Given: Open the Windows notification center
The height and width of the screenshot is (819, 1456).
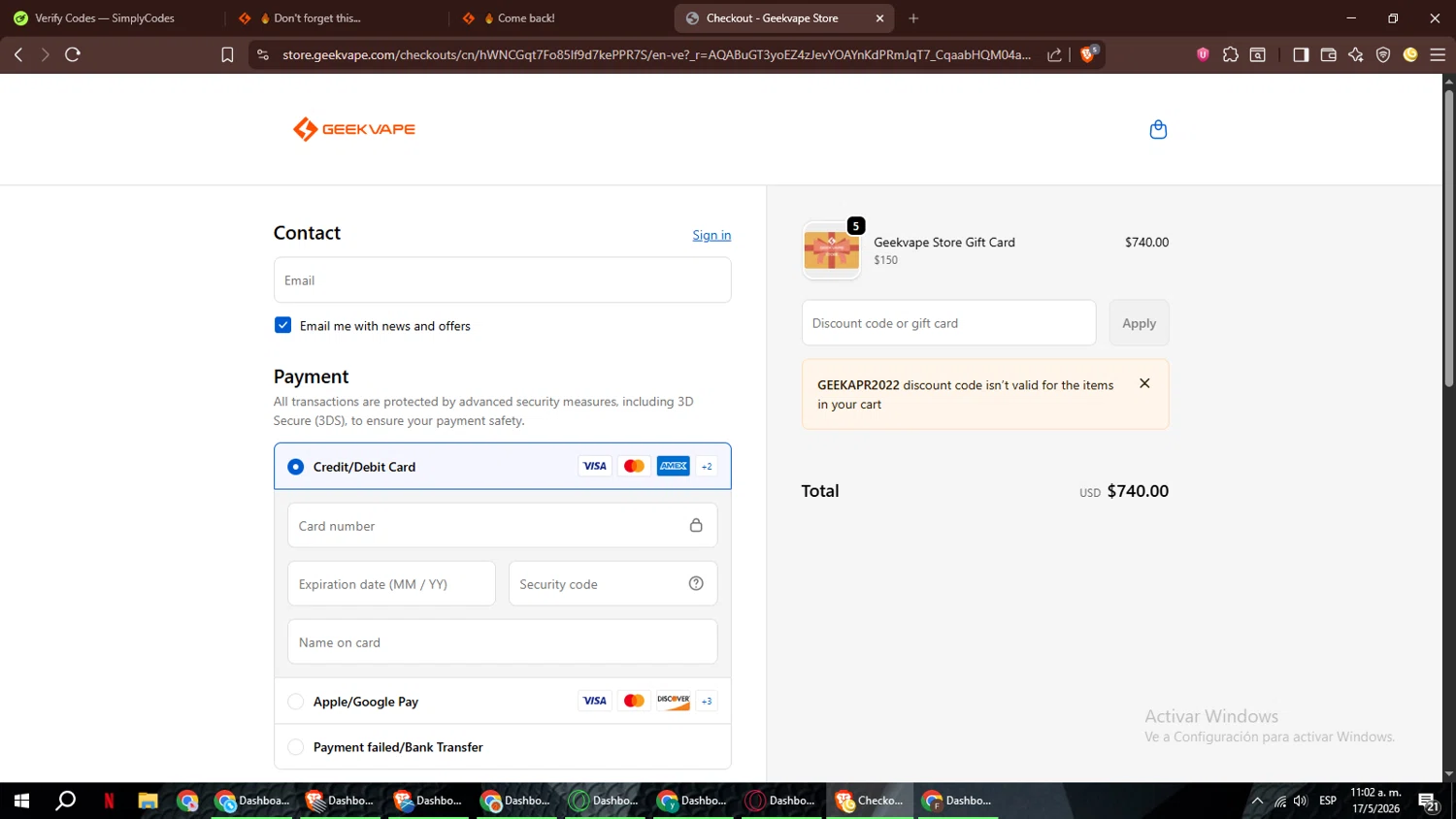Looking at the screenshot, I should [x=1429, y=802].
